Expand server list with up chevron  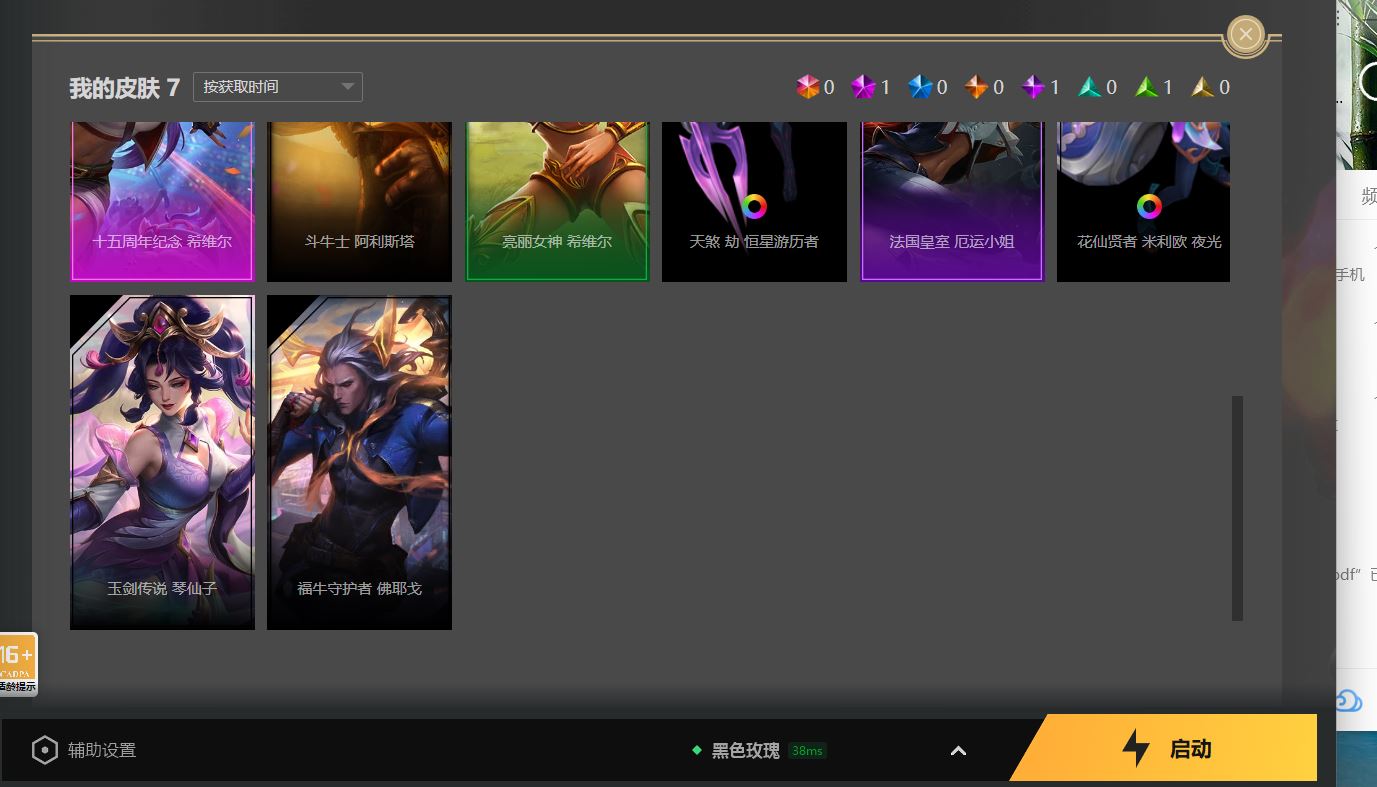coord(958,751)
